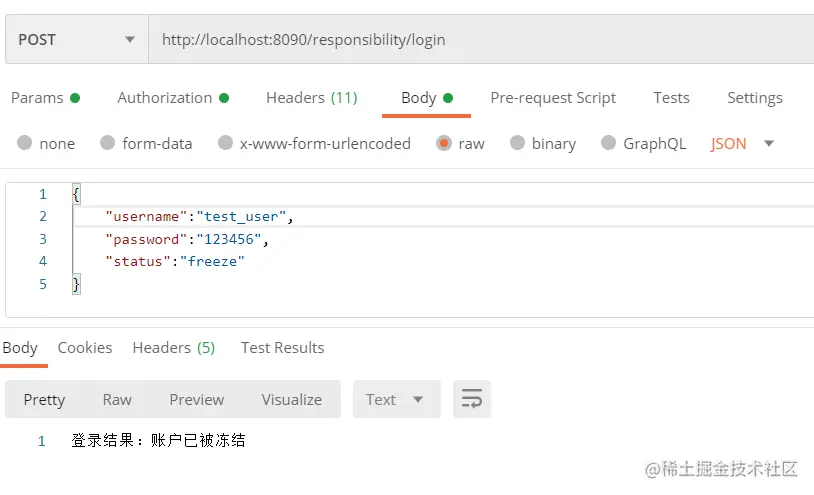Select the none body radio option
814x495 pixels.
tap(25, 143)
